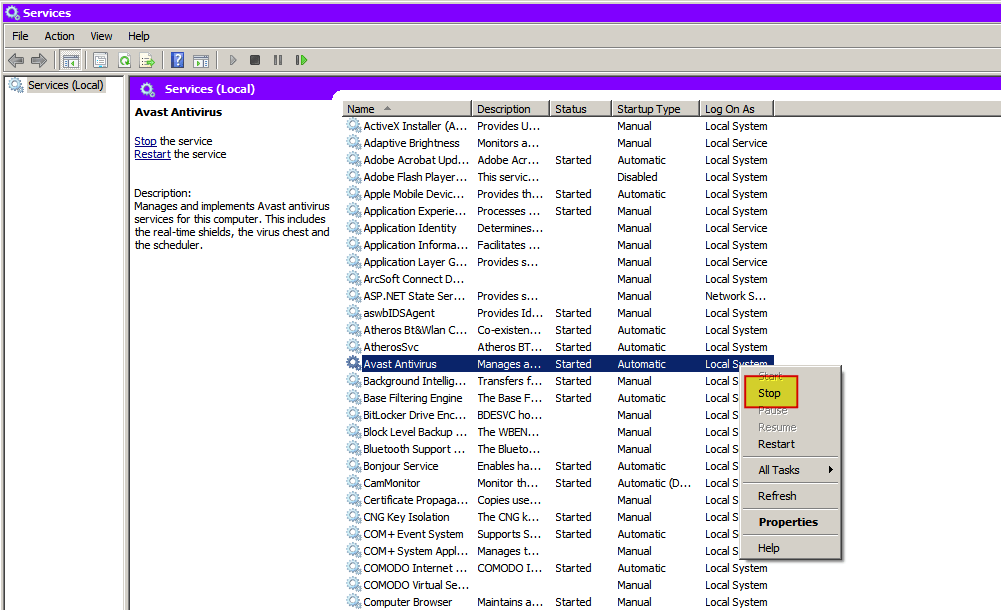
Task: Click the Export List toolbar icon
Action: click(146, 59)
